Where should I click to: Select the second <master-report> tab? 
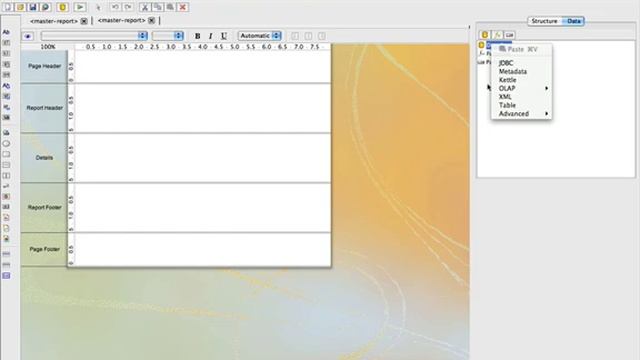[x=122, y=20]
